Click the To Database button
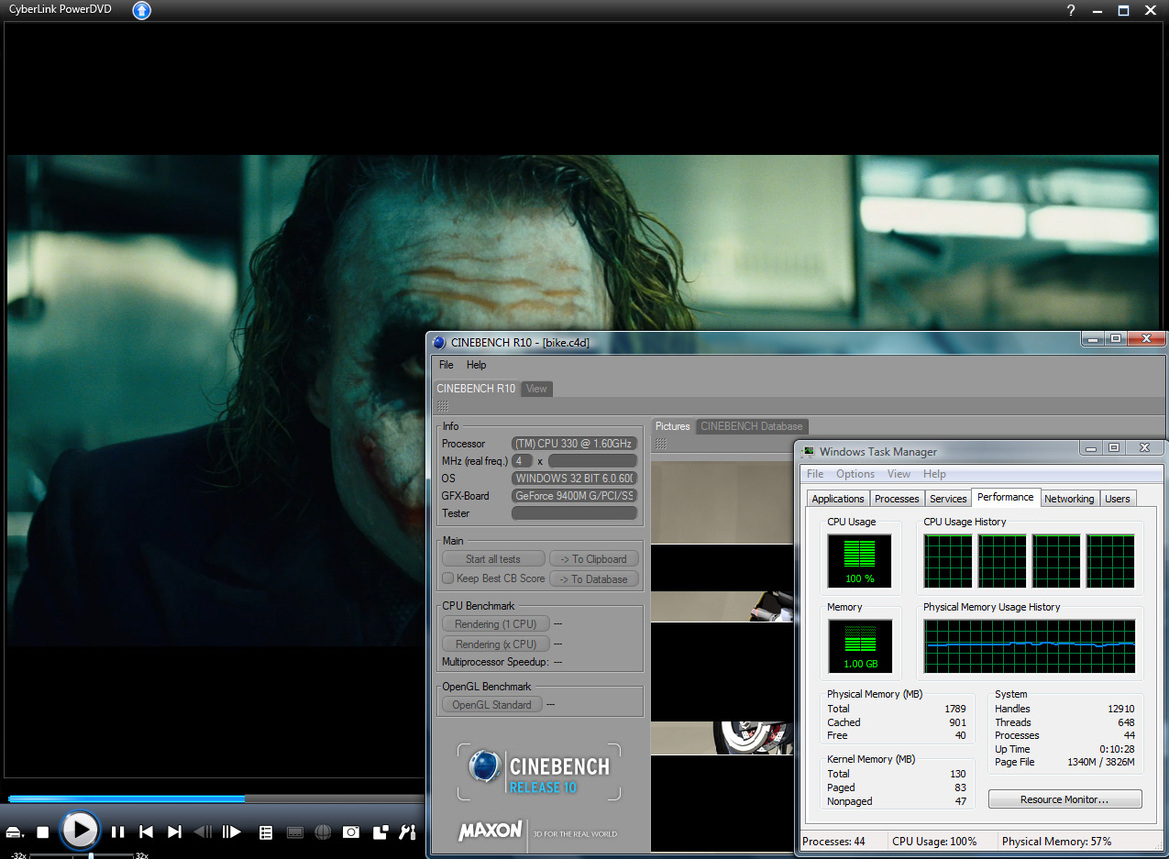Viewport: 1169px width, 859px height. click(x=593, y=579)
